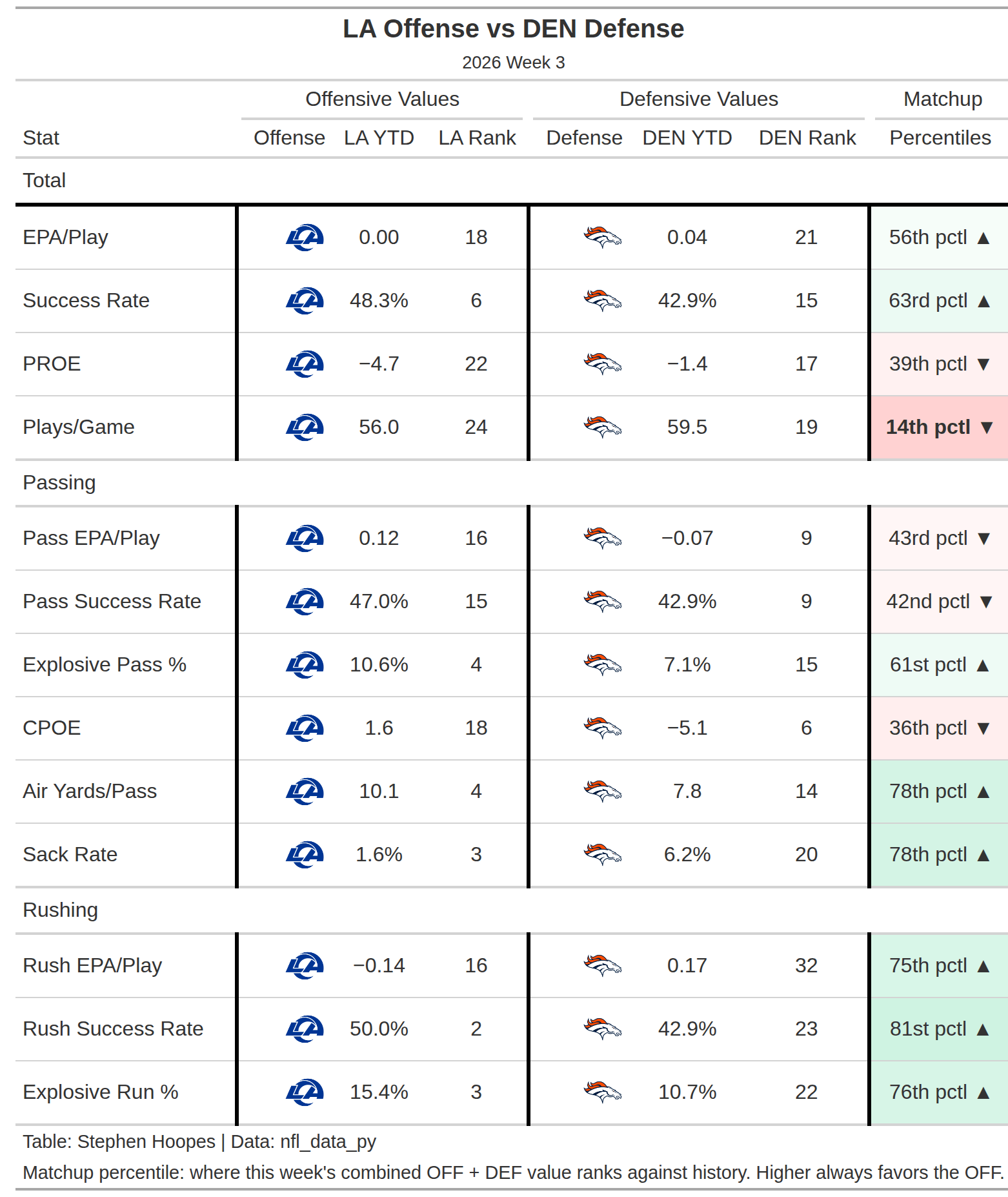The image size is (1008, 1197).
Task: Click the LA Rank column header
Action: [x=477, y=138]
